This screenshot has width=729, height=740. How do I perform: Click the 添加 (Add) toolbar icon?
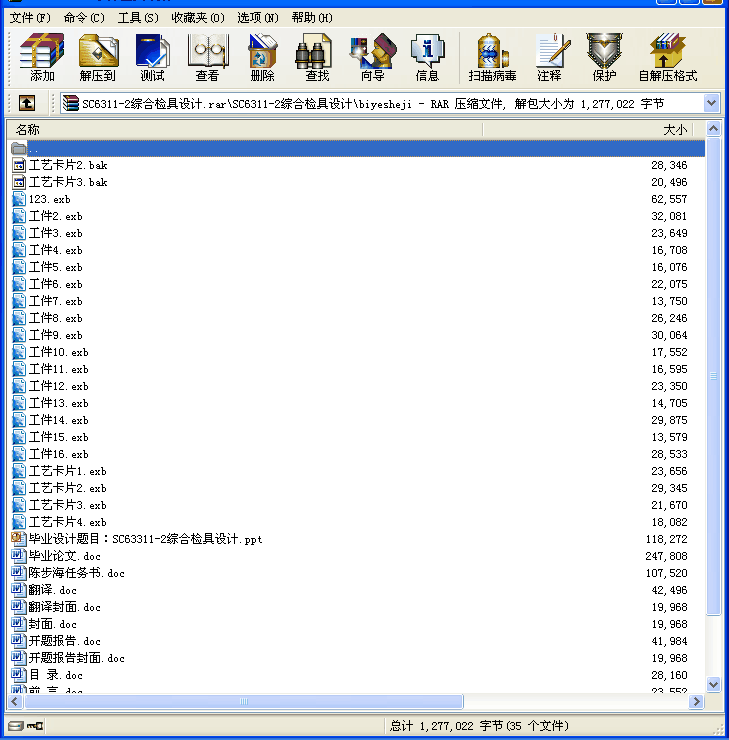point(42,57)
